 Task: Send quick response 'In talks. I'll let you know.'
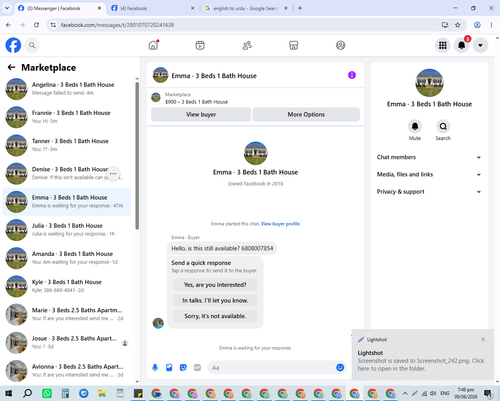click(x=215, y=300)
